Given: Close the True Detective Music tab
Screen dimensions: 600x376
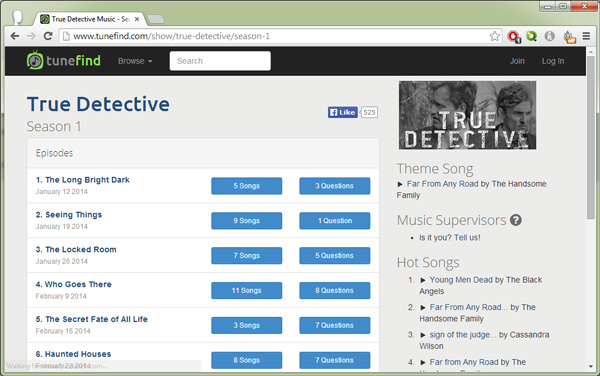Looking at the screenshot, I should 137,19.
